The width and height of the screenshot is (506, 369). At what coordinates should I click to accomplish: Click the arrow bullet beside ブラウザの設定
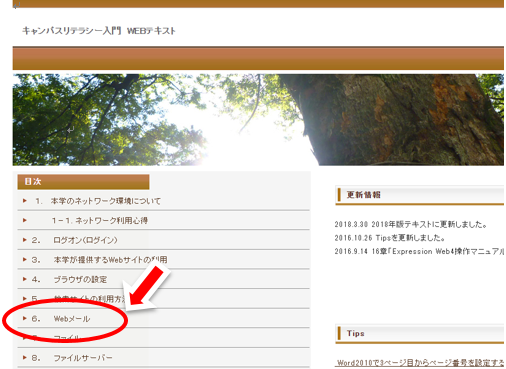coord(25,279)
